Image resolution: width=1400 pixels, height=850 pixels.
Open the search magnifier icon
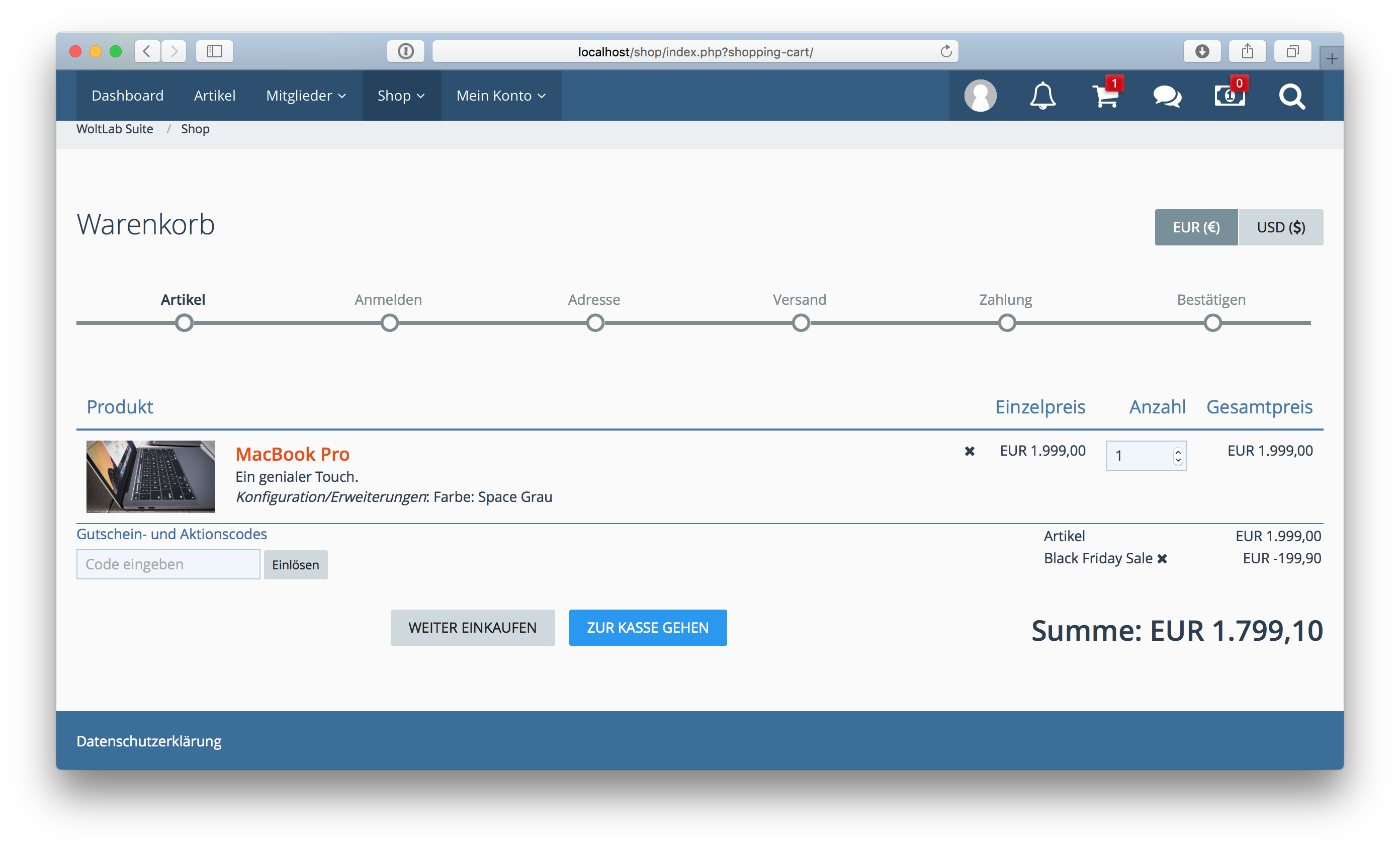point(1292,96)
